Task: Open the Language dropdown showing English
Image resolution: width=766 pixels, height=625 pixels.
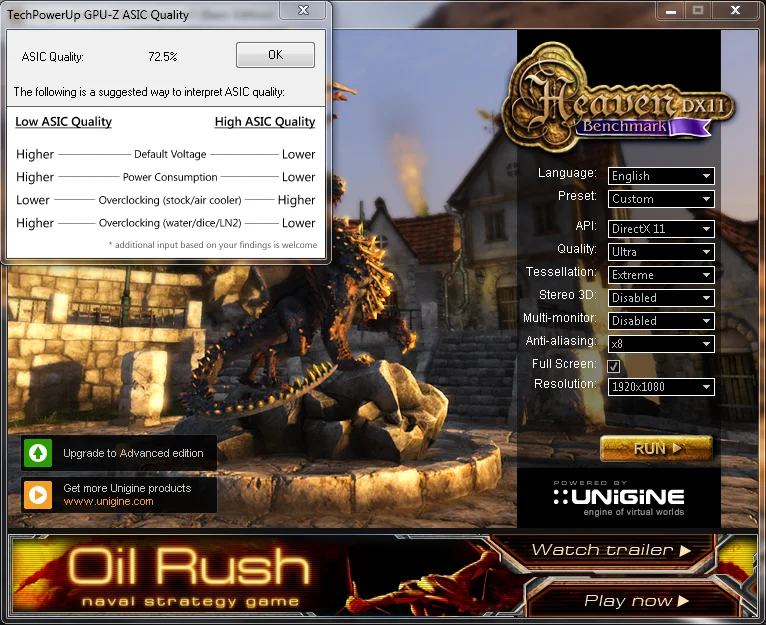Action: pyautogui.click(x=661, y=176)
